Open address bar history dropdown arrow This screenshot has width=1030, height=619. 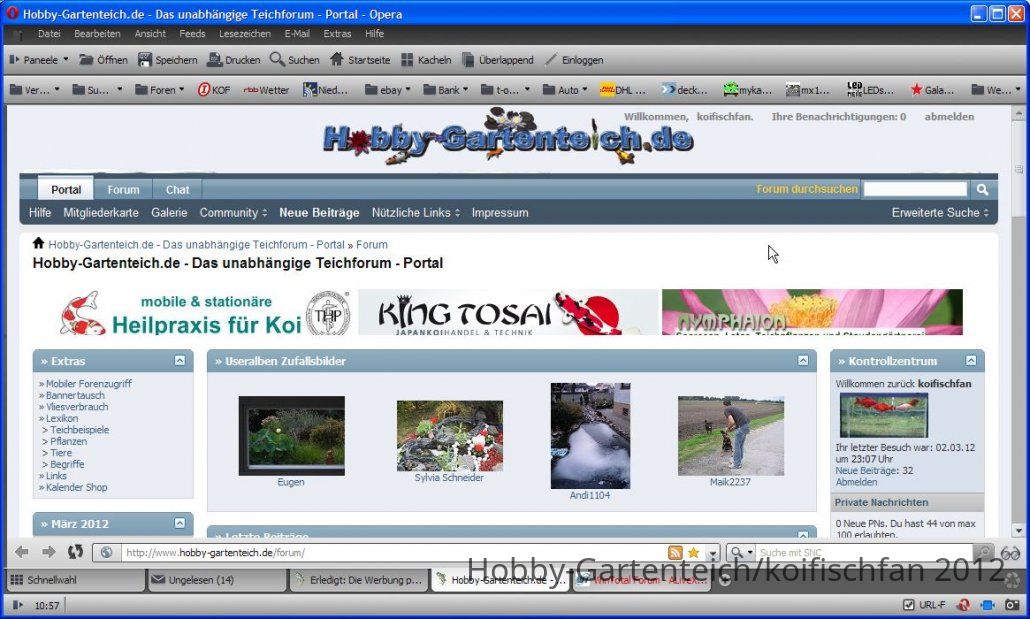pyautogui.click(x=712, y=553)
